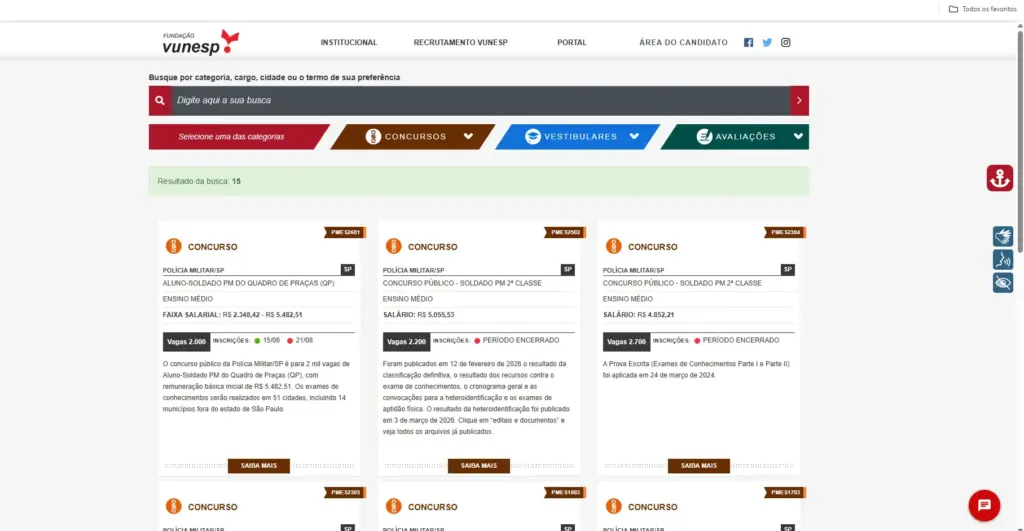Open the Vunesp logo home link
The image size is (1024, 531).
click(200, 42)
